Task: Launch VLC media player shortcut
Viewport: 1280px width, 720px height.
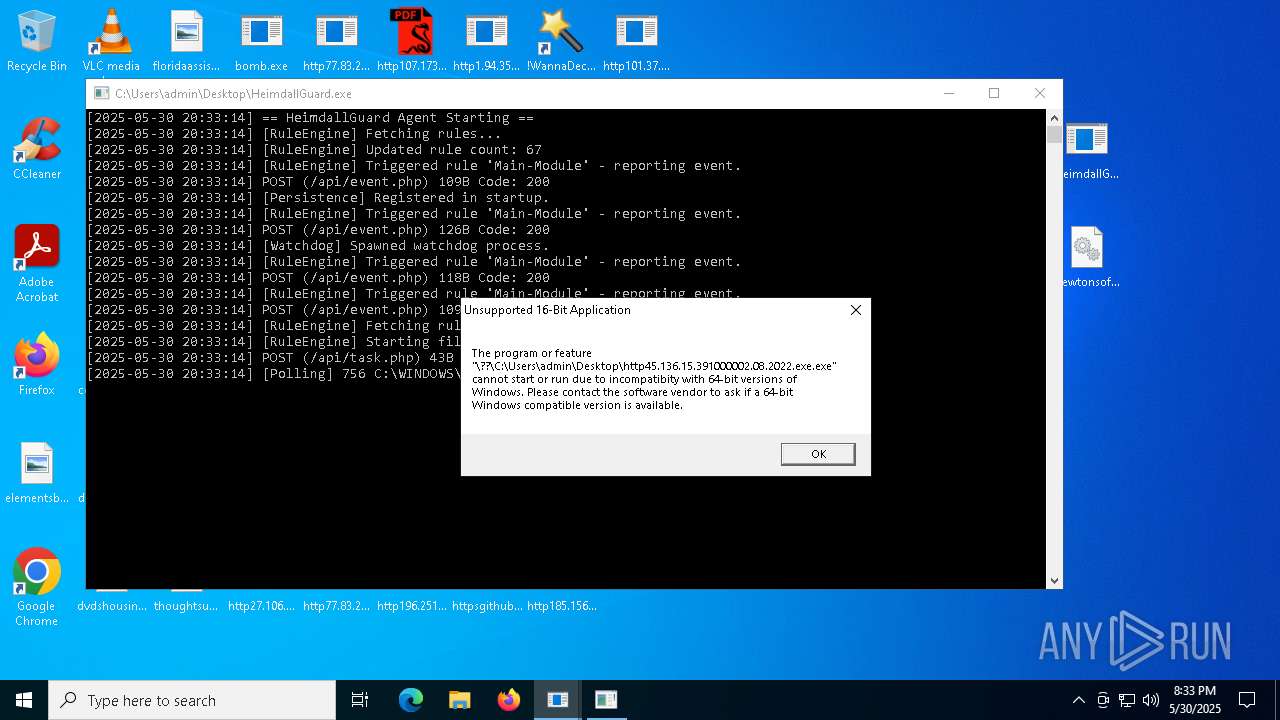Action: [111, 41]
